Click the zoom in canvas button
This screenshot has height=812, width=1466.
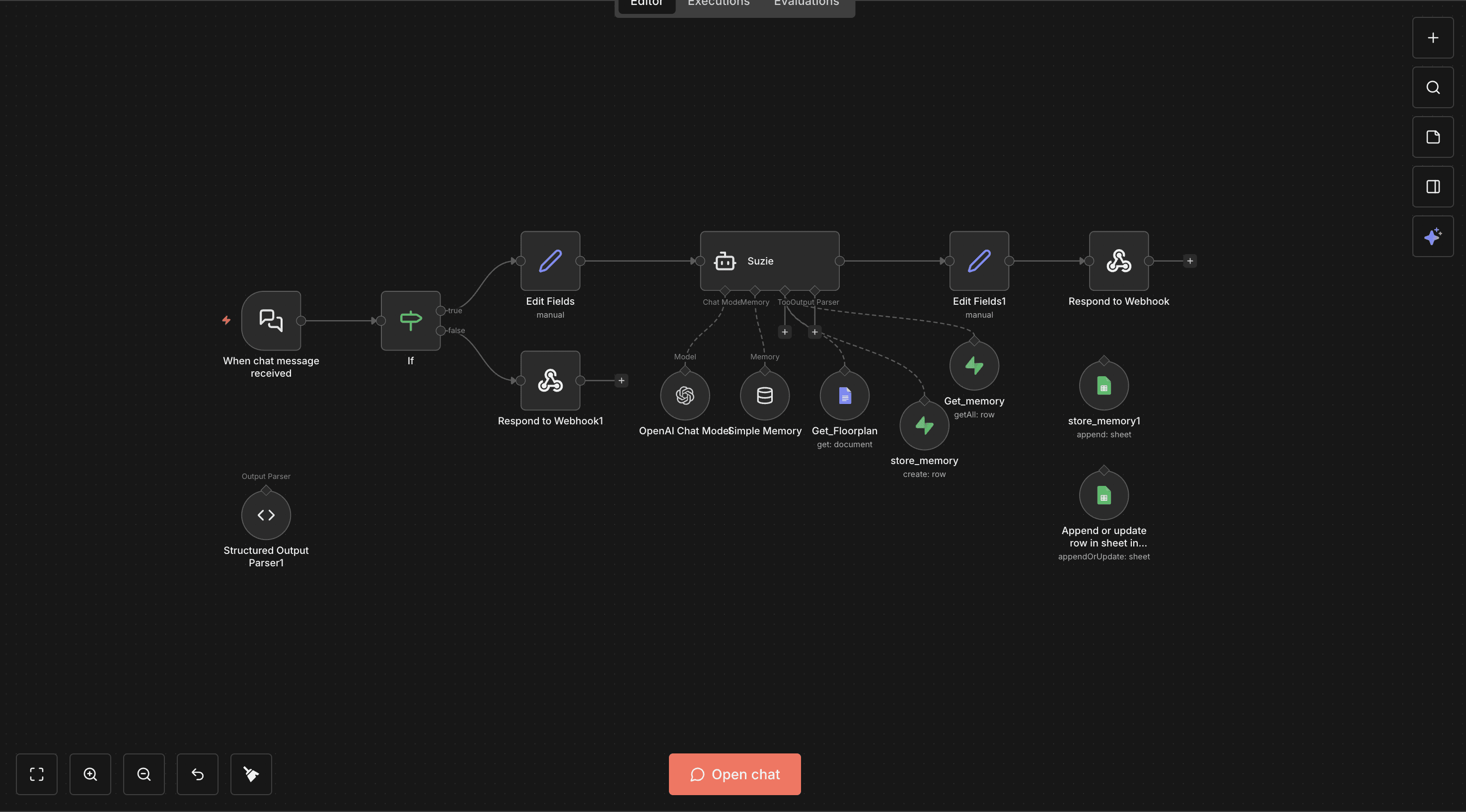[x=90, y=774]
